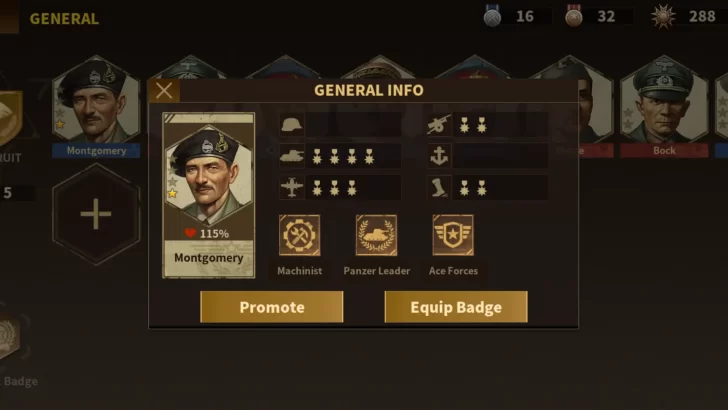Open Montgomery's portrait card in dialog
728x410 pixels.
click(208, 195)
